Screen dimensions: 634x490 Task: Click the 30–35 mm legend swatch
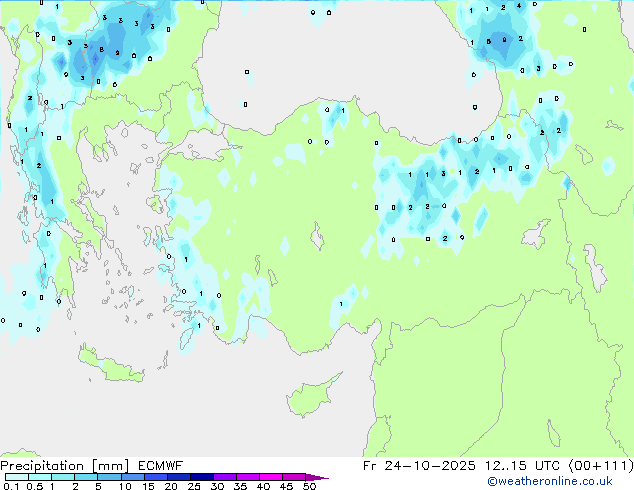225,477
